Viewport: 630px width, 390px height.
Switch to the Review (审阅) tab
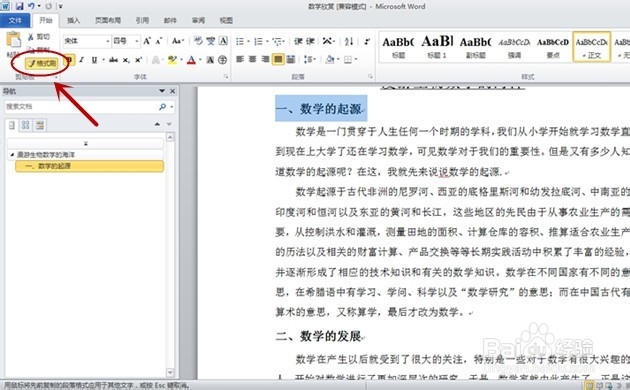pyautogui.click(x=198, y=20)
